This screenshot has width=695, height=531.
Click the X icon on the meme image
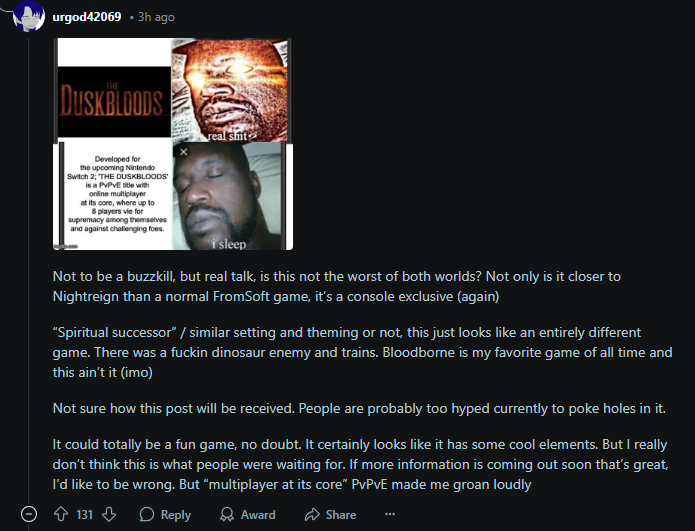(184, 152)
